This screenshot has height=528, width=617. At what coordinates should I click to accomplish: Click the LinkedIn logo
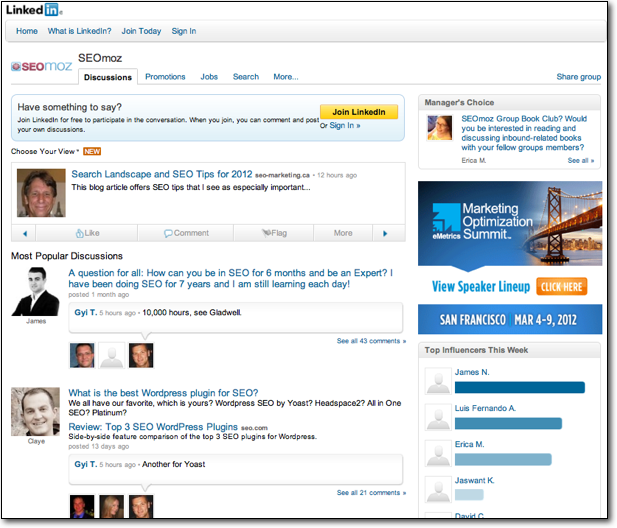[33, 10]
